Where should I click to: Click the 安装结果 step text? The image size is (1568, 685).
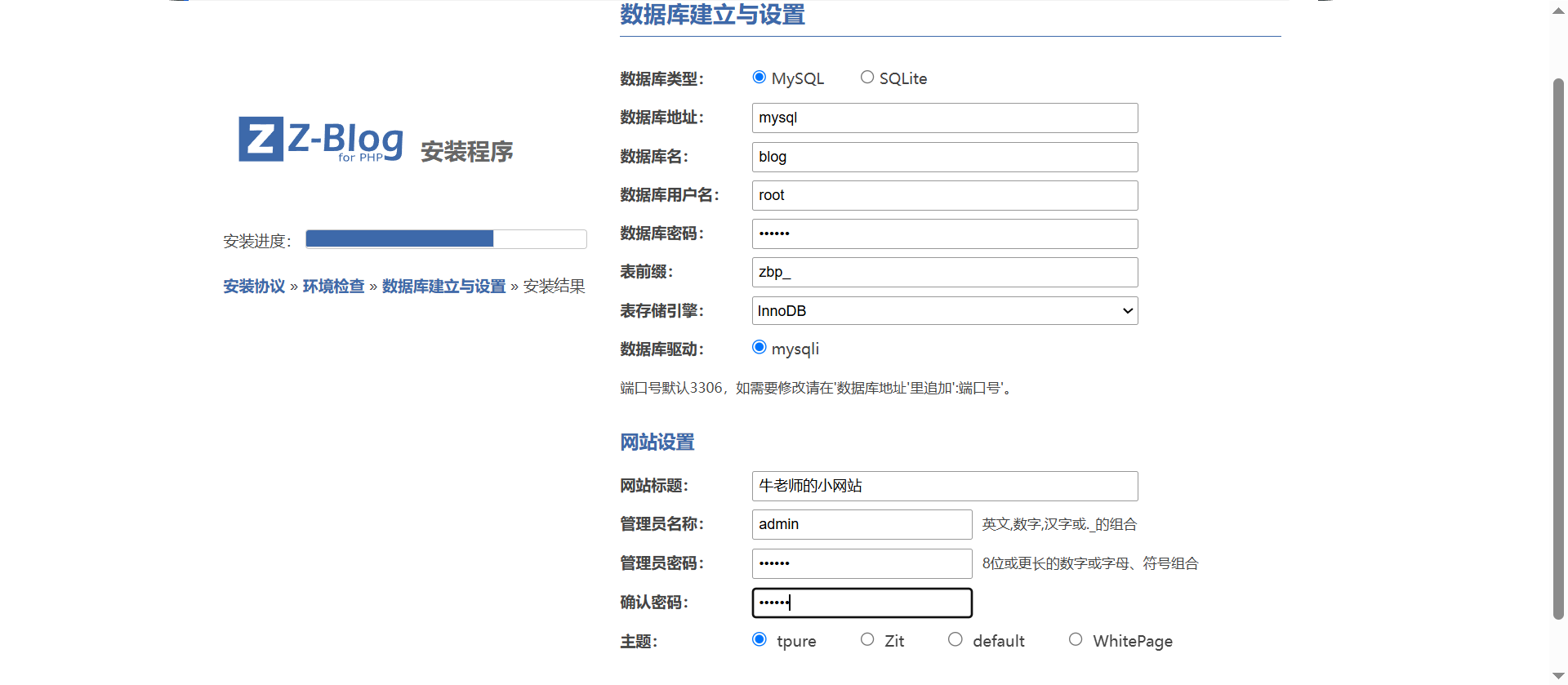pyautogui.click(x=554, y=287)
